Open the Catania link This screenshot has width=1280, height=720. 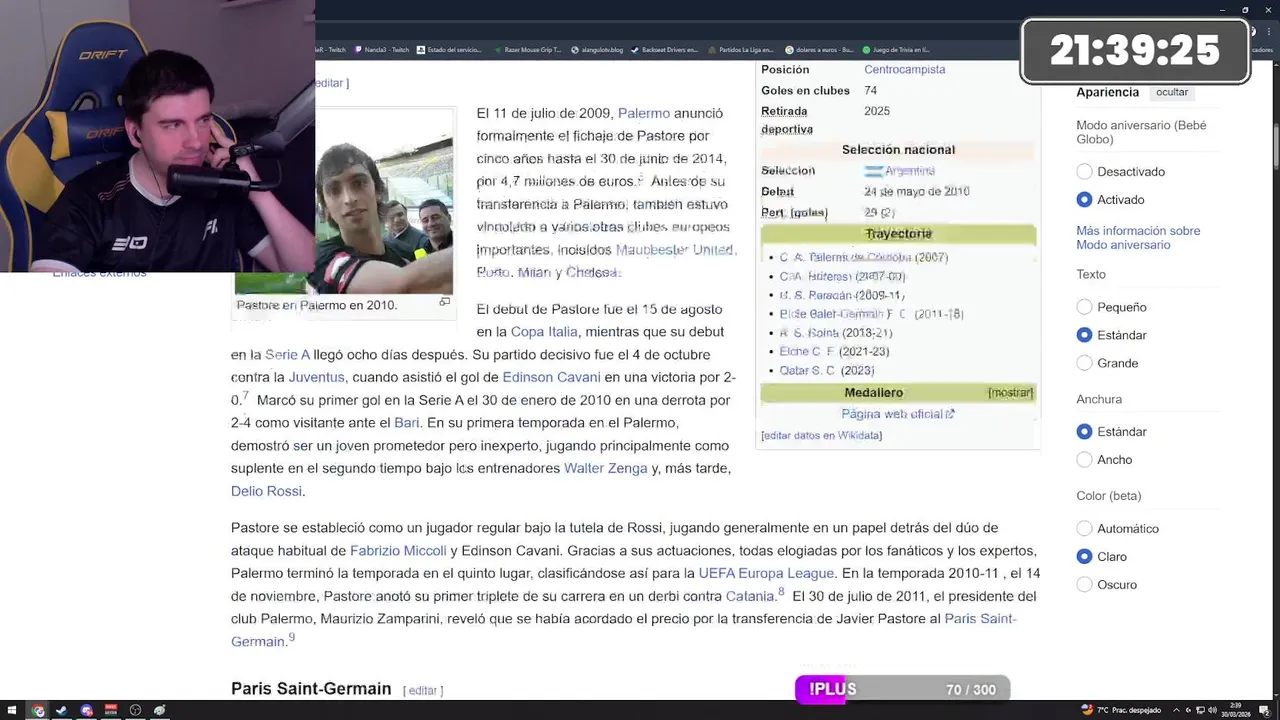click(750, 597)
